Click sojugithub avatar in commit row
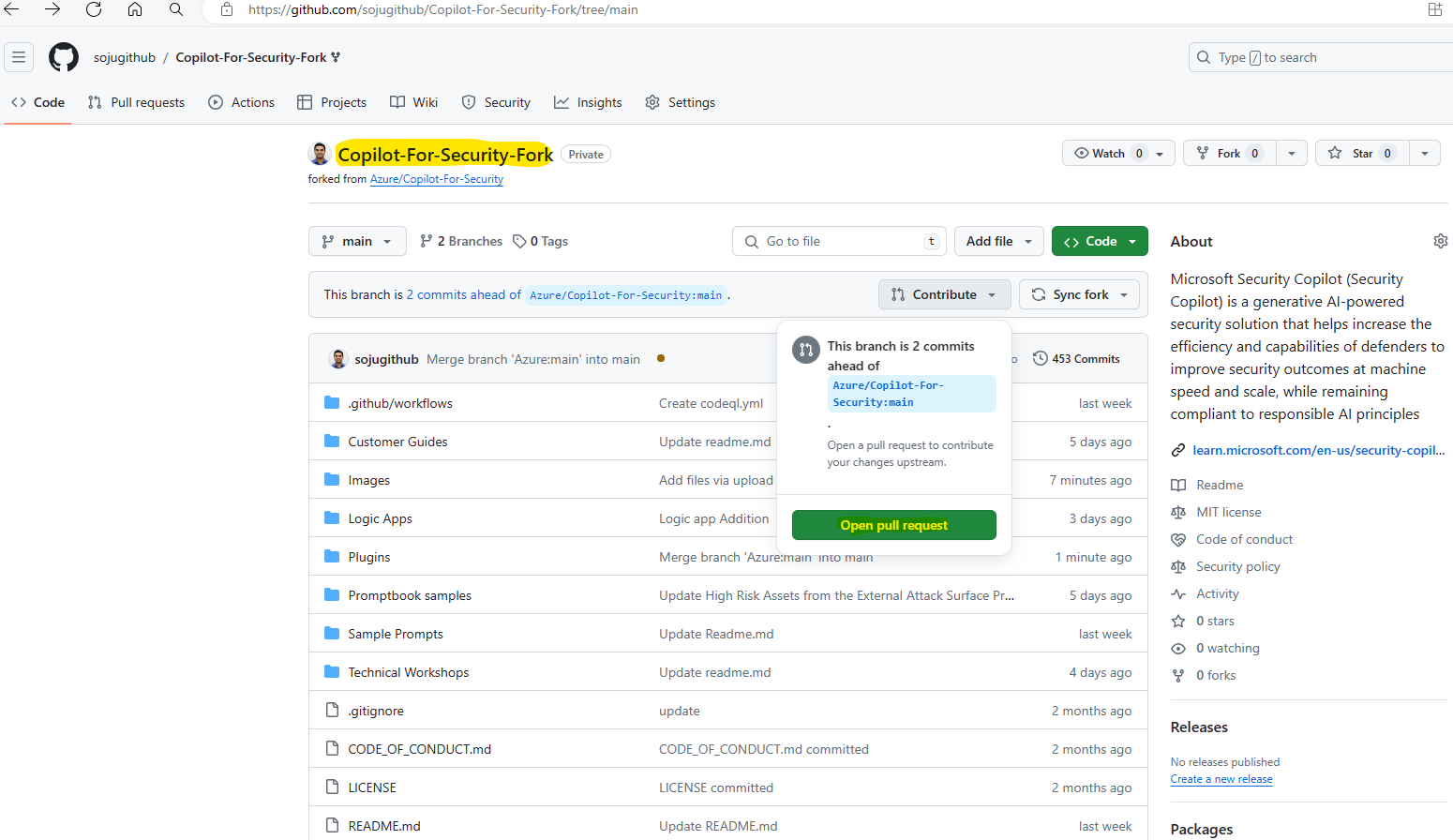The height and width of the screenshot is (840, 1453). pyautogui.click(x=338, y=359)
